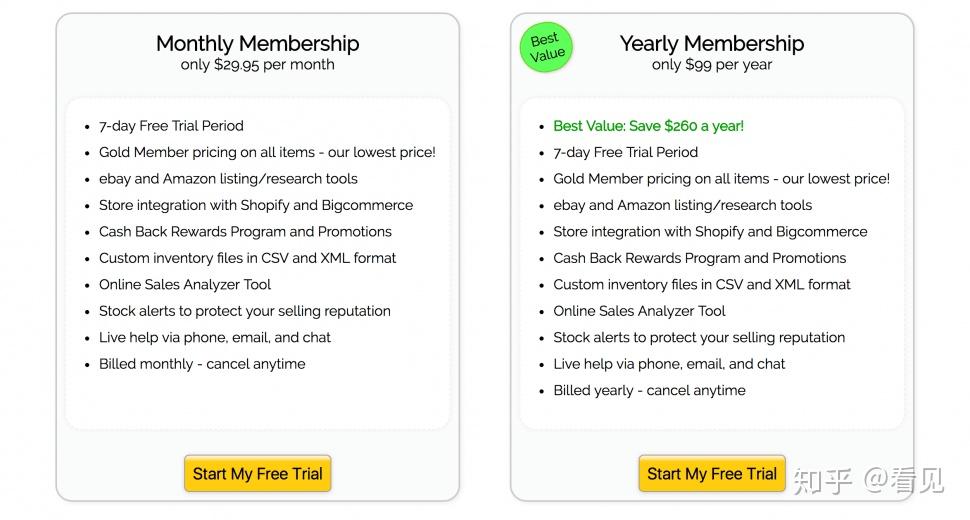Click monthly 'Live help via phone, email' item
The image size is (970, 520).
(x=215, y=338)
